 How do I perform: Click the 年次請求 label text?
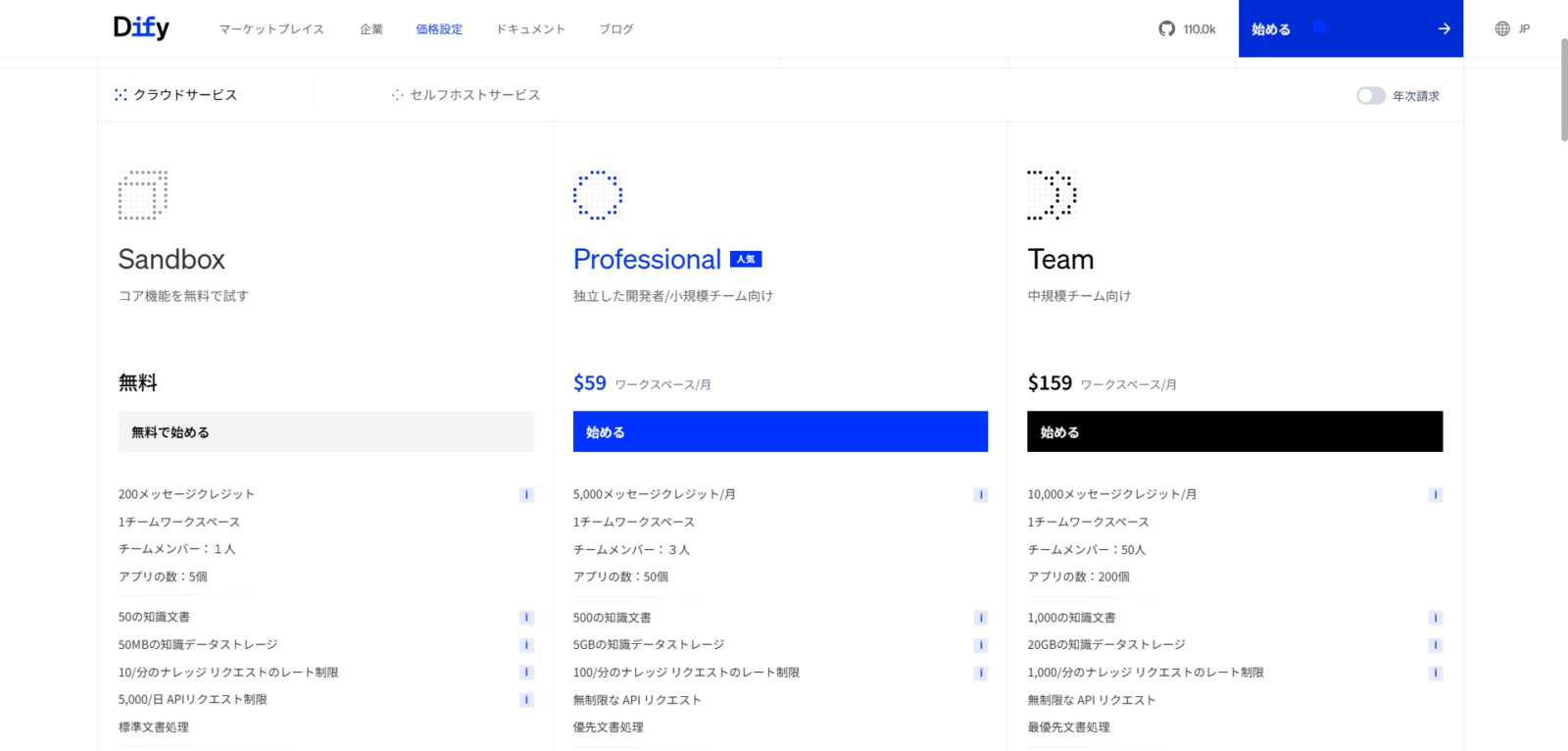(x=1416, y=96)
